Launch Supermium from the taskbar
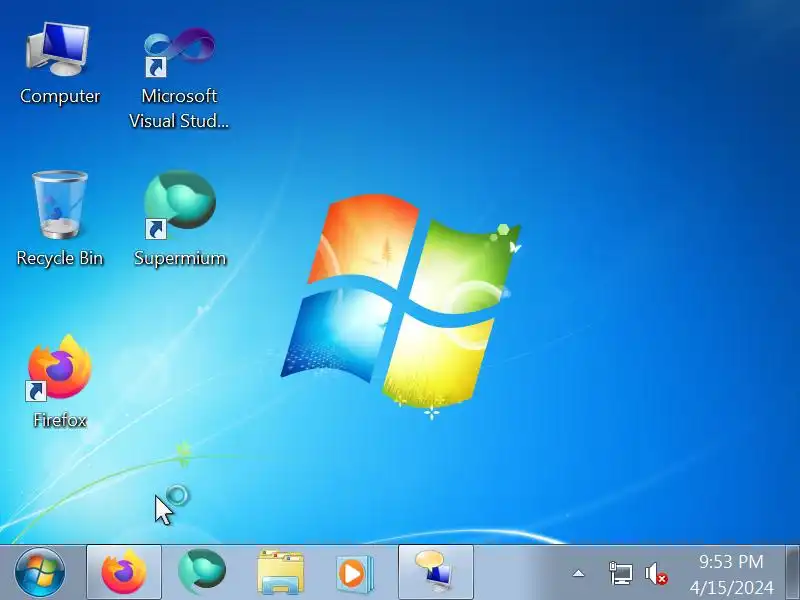 (202, 572)
